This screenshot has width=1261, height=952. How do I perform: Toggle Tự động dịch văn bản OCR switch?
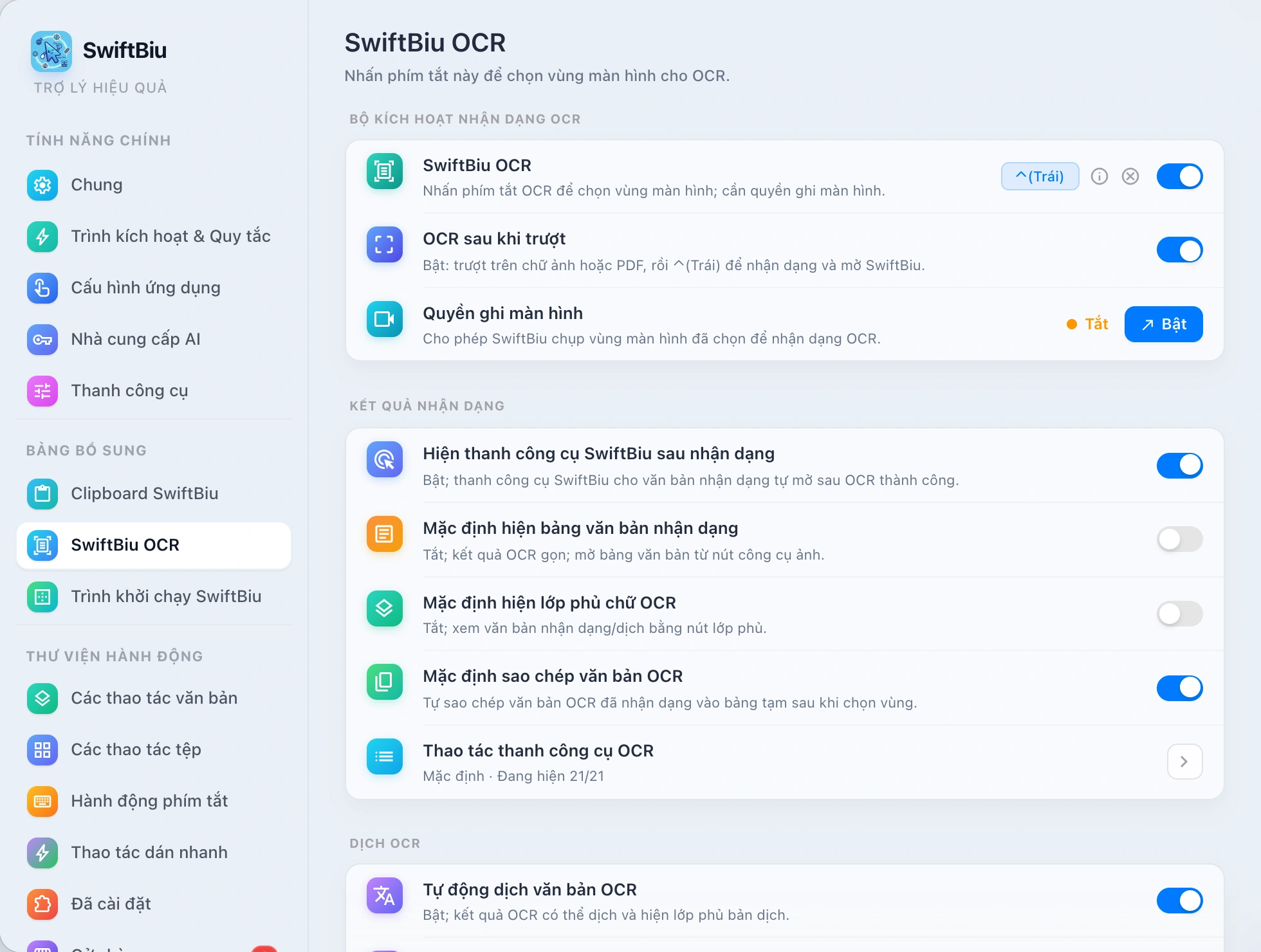1180,901
